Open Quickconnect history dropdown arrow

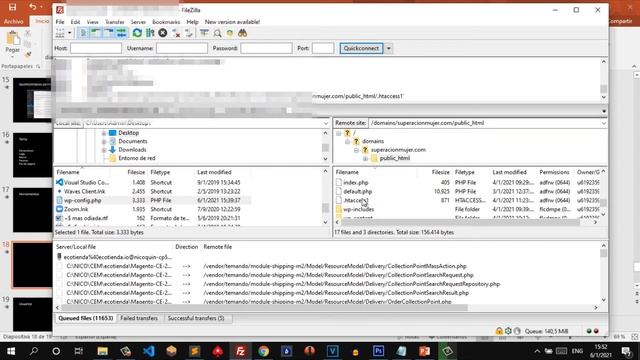pyautogui.click(x=389, y=48)
